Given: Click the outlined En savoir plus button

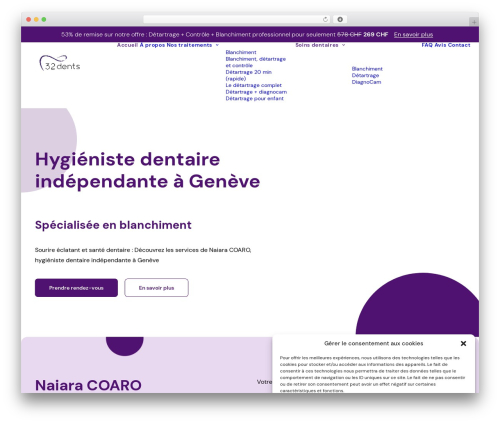Looking at the screenshot, I should point(156,288).
